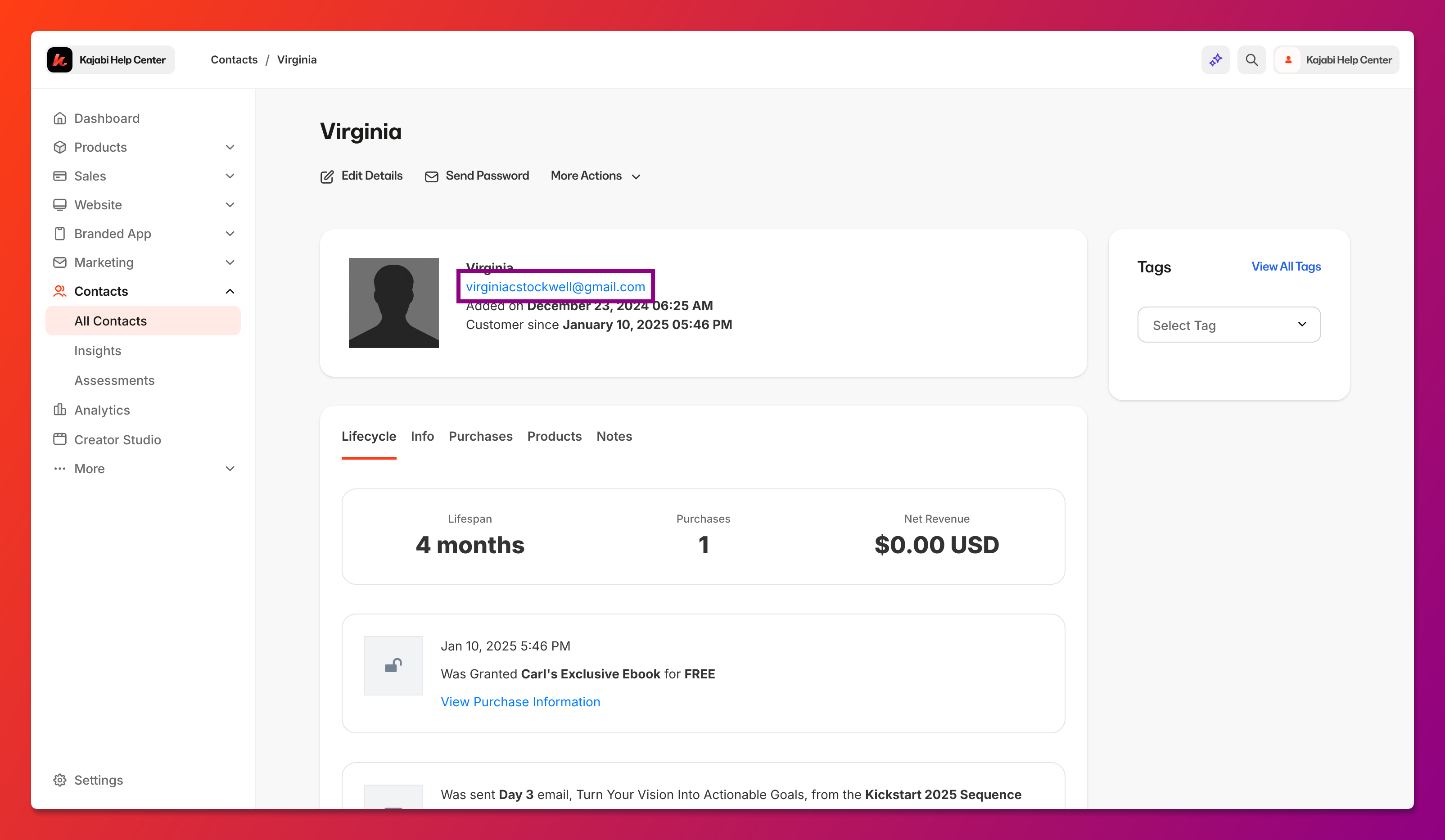This screenshot has width=1445, height=840.
Task: Click the Edit Details pencil icon
Action: (327, 176)
